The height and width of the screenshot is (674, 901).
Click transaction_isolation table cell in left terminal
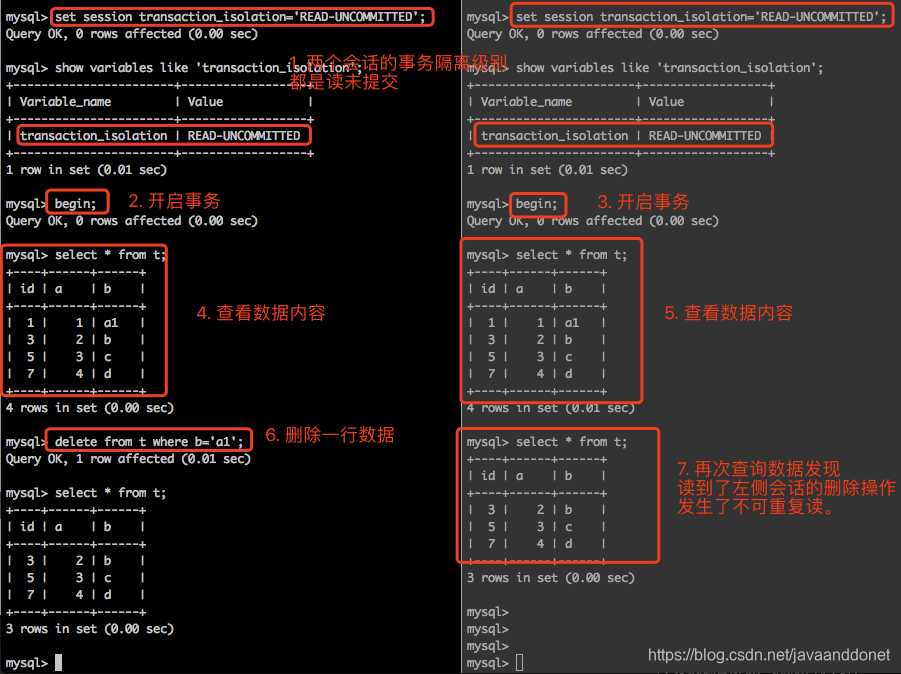coord(94,136)
